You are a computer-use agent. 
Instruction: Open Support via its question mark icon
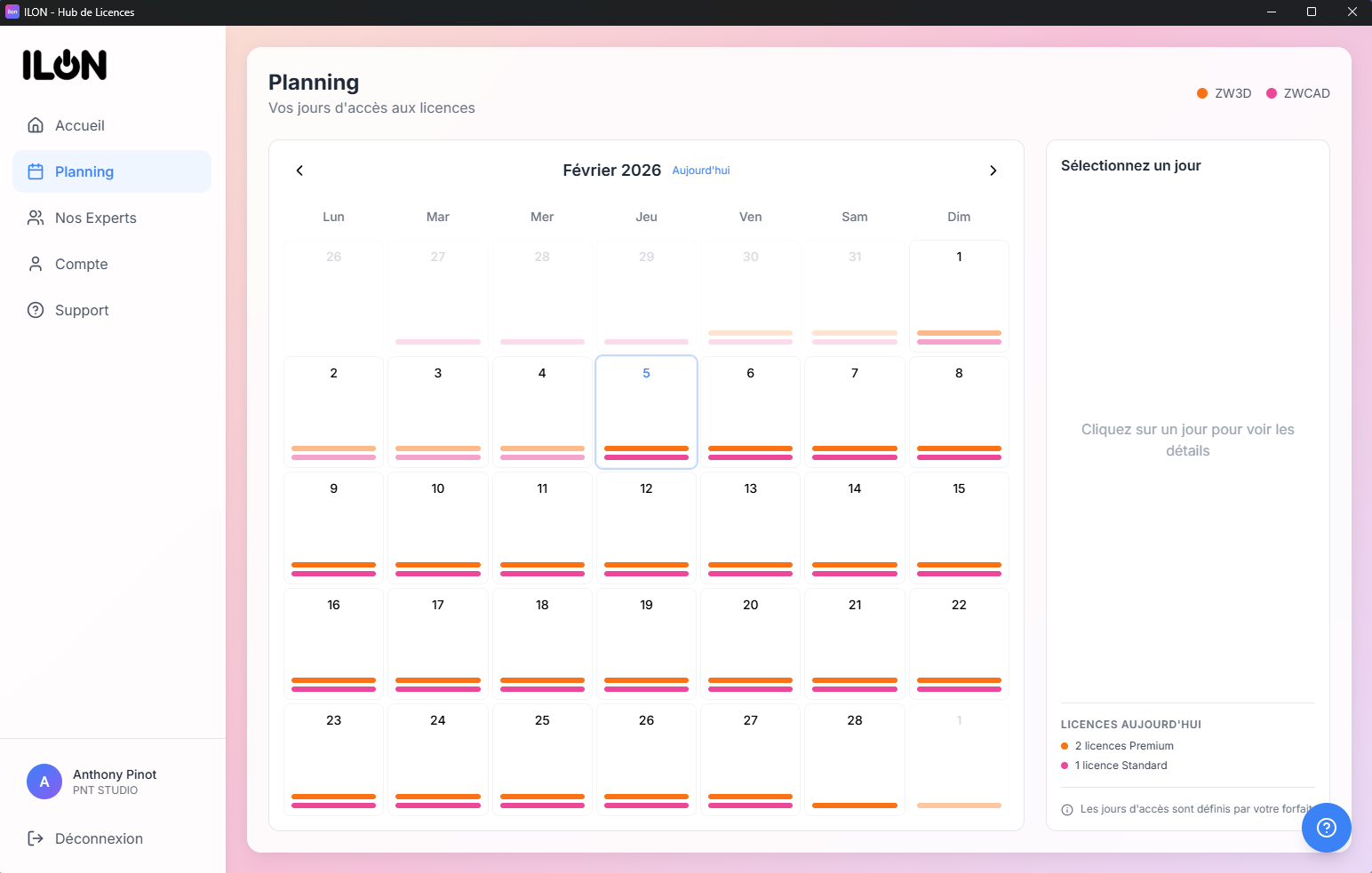tap(36, 310)
